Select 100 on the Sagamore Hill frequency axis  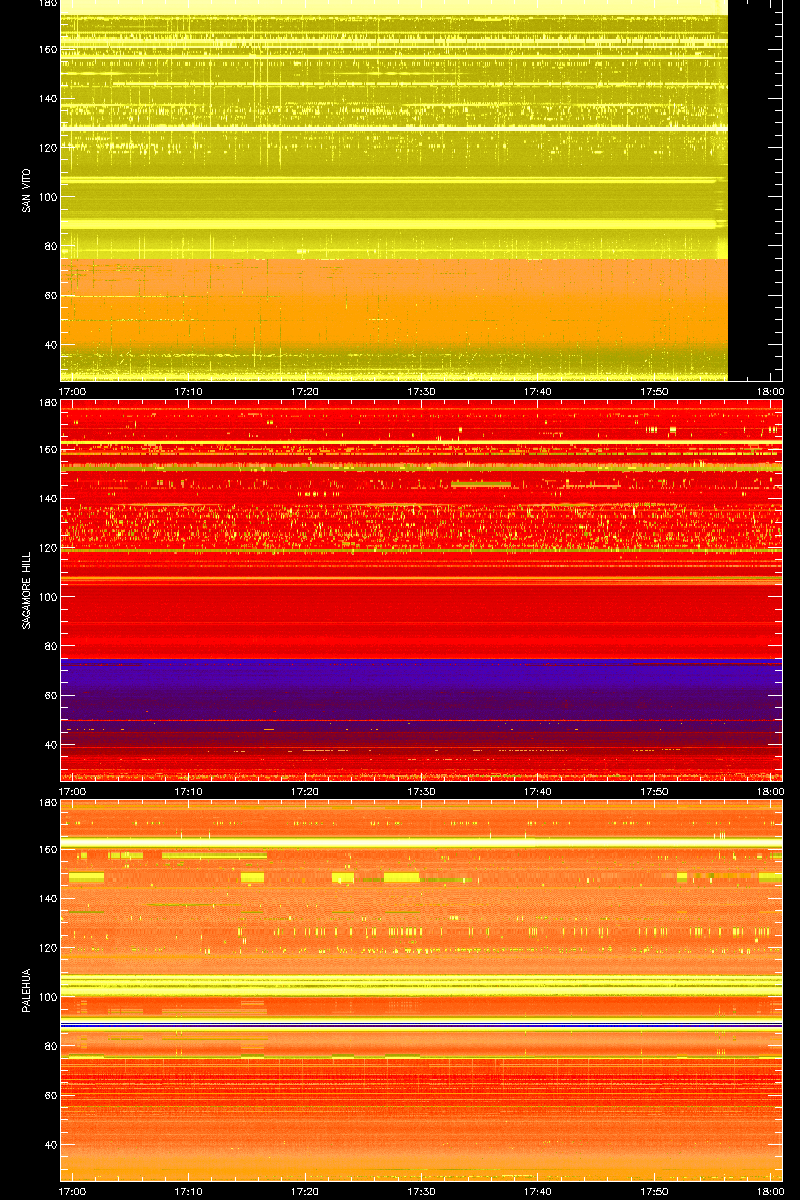pos(46,597)
